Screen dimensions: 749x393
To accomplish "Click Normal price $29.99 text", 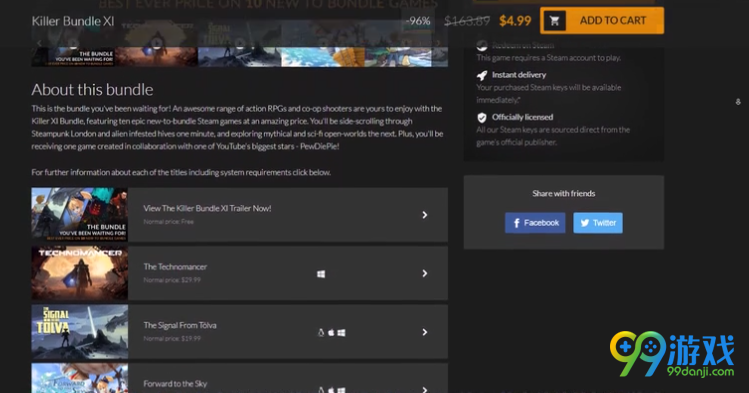I will (x=172, y=280).
